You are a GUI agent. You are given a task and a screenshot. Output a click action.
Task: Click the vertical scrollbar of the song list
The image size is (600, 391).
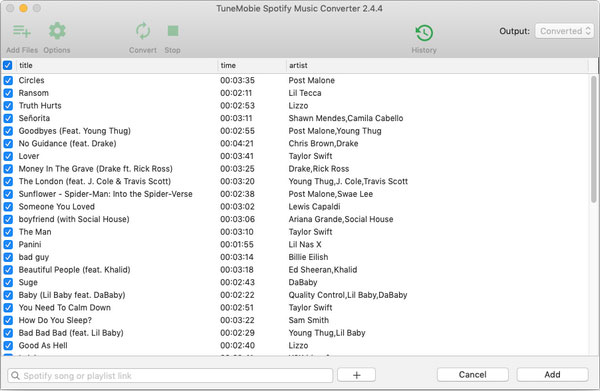[x=593, y=140]
